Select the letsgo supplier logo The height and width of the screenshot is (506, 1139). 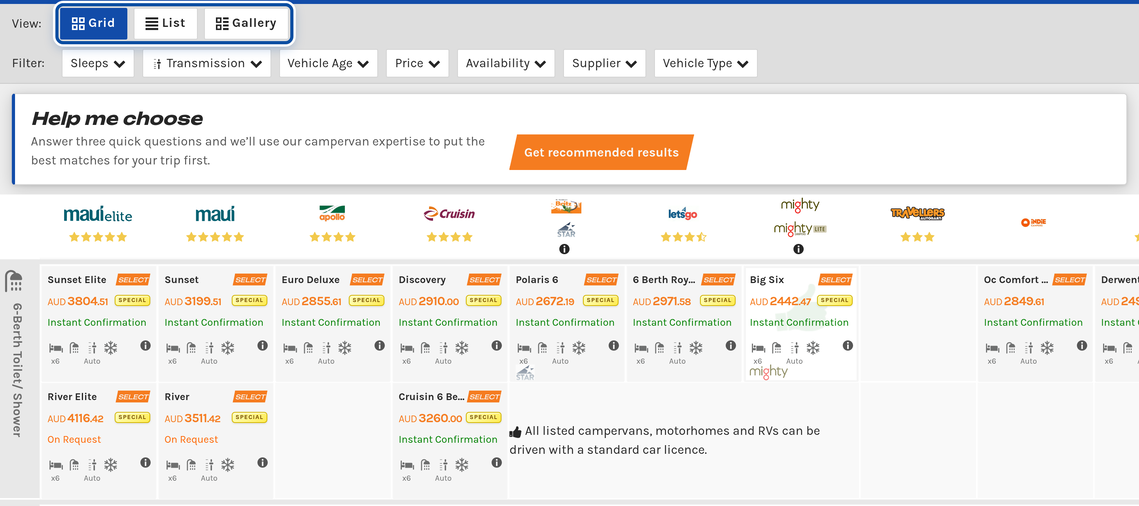click(x=683, y=213)
